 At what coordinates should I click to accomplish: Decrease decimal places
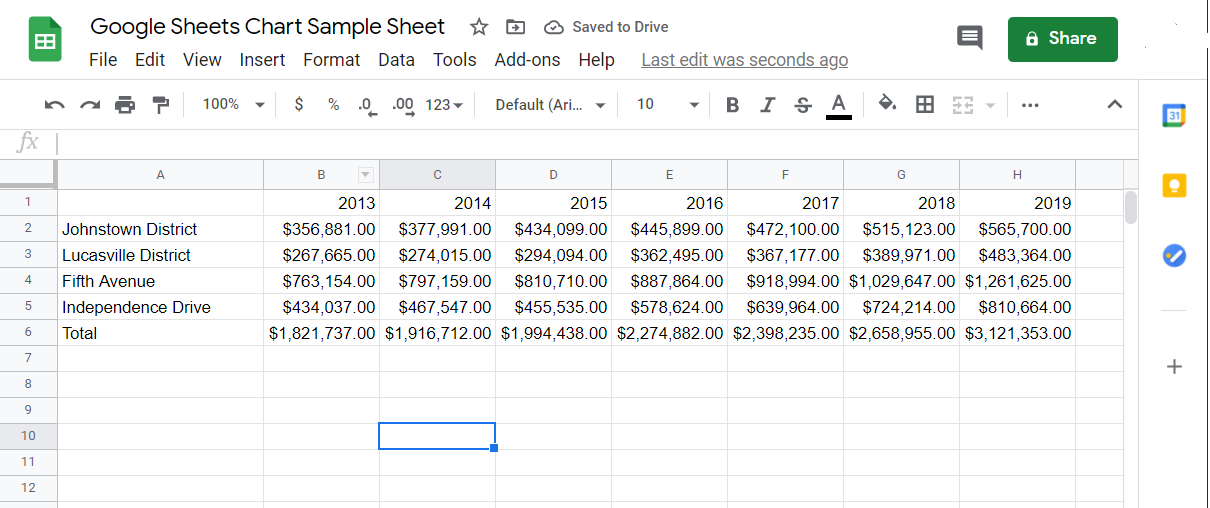pyautogui.click(x=367, y=104)
